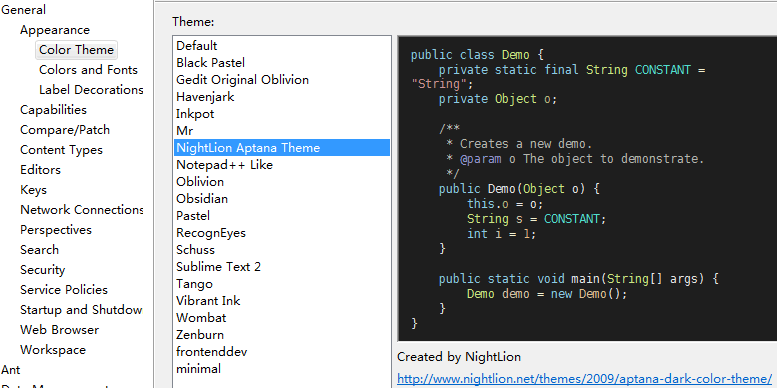Pick the Notepad++ Like theme
Screen dimensions: 777x388
pyautogui.click(x=282, y=165)
